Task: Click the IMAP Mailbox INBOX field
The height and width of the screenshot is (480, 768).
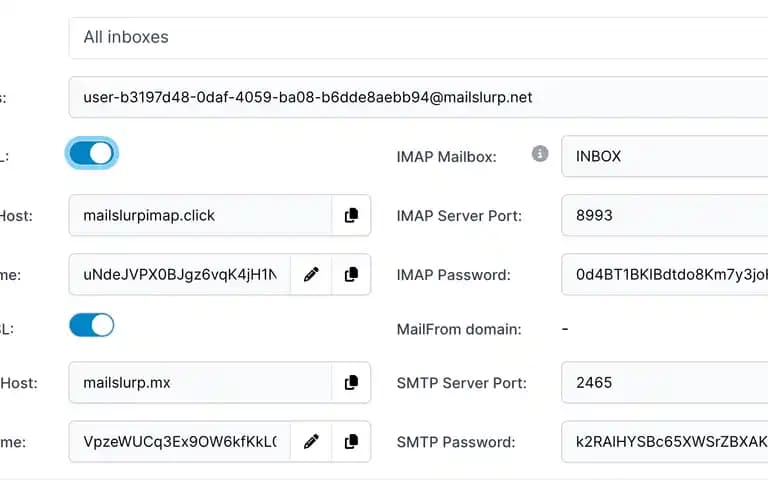Action: pos(665,156)
